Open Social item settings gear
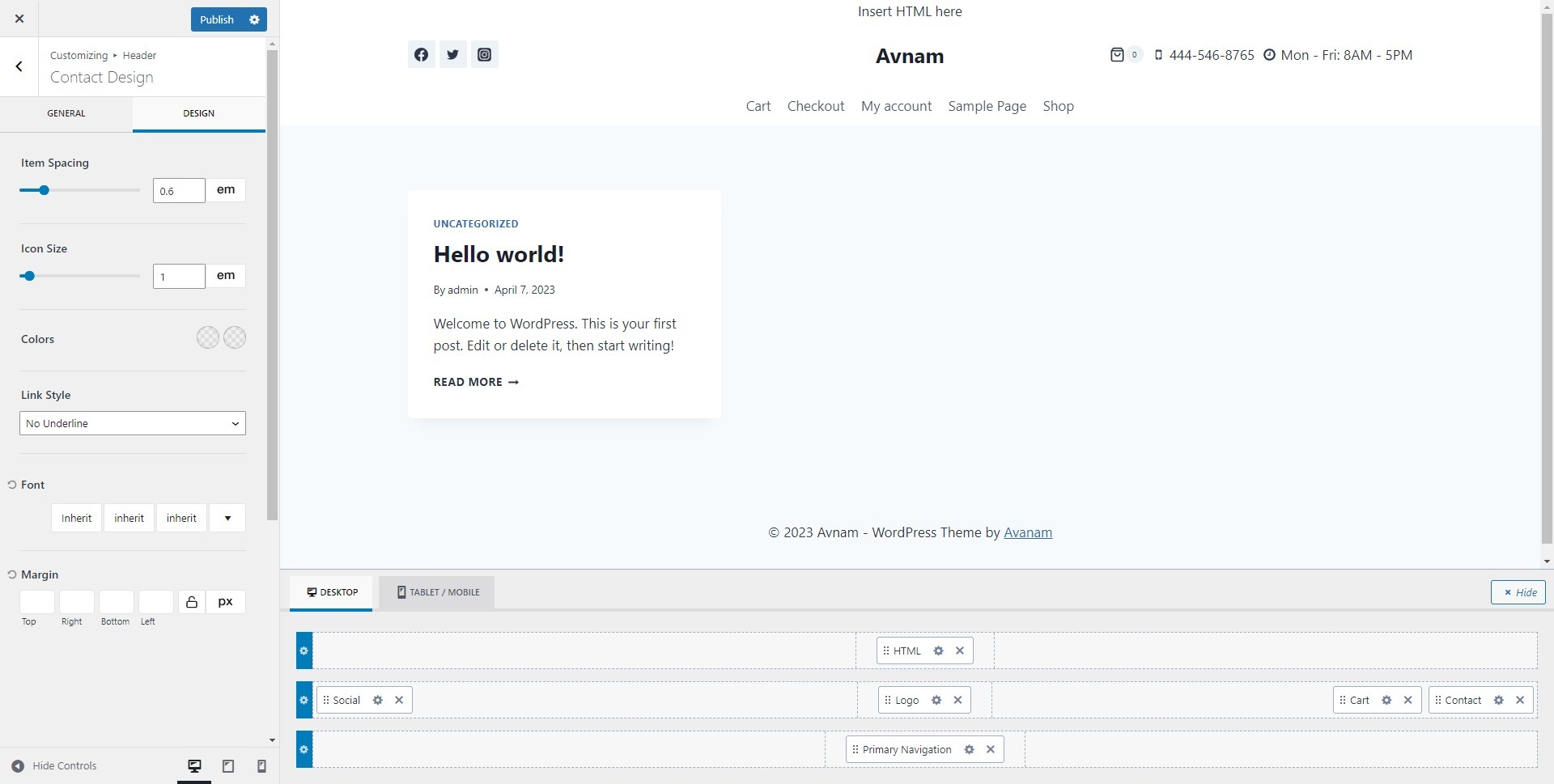This screenshot has height=784, width=1554. click(x=377, y=700)
